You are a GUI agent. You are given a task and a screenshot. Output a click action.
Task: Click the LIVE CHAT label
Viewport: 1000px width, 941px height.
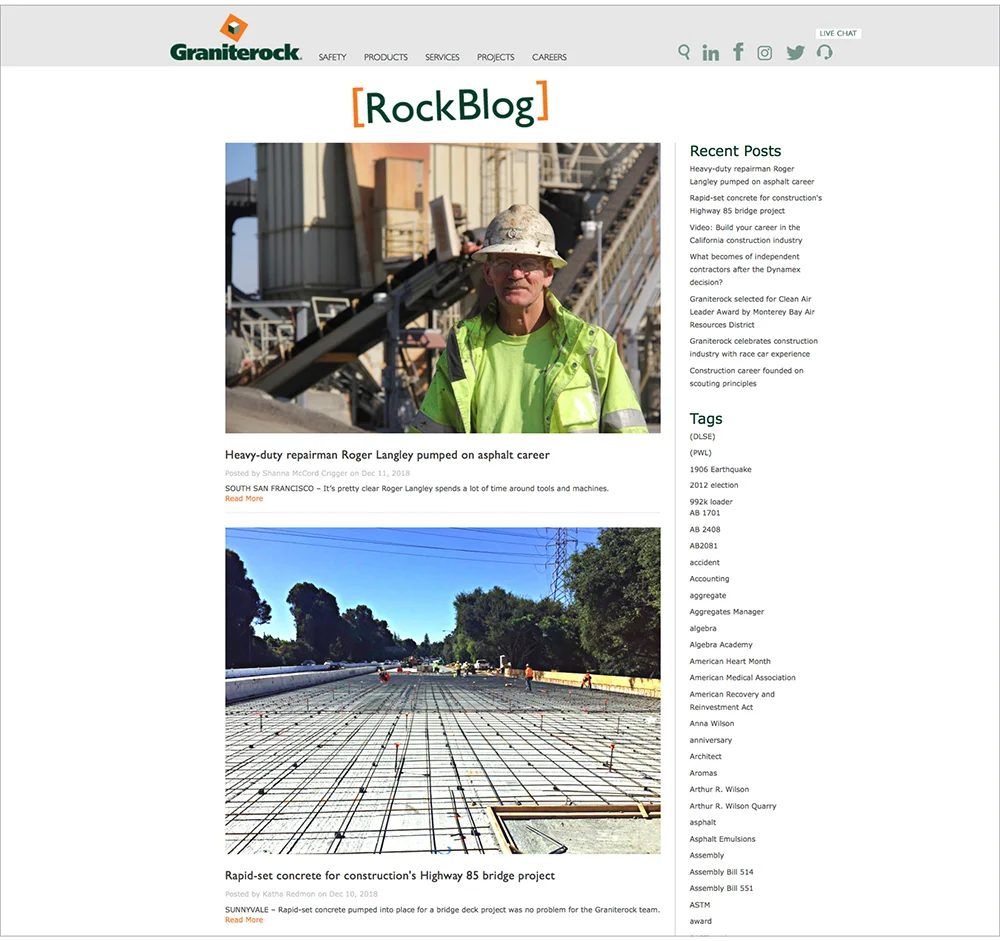coord(837,33)
